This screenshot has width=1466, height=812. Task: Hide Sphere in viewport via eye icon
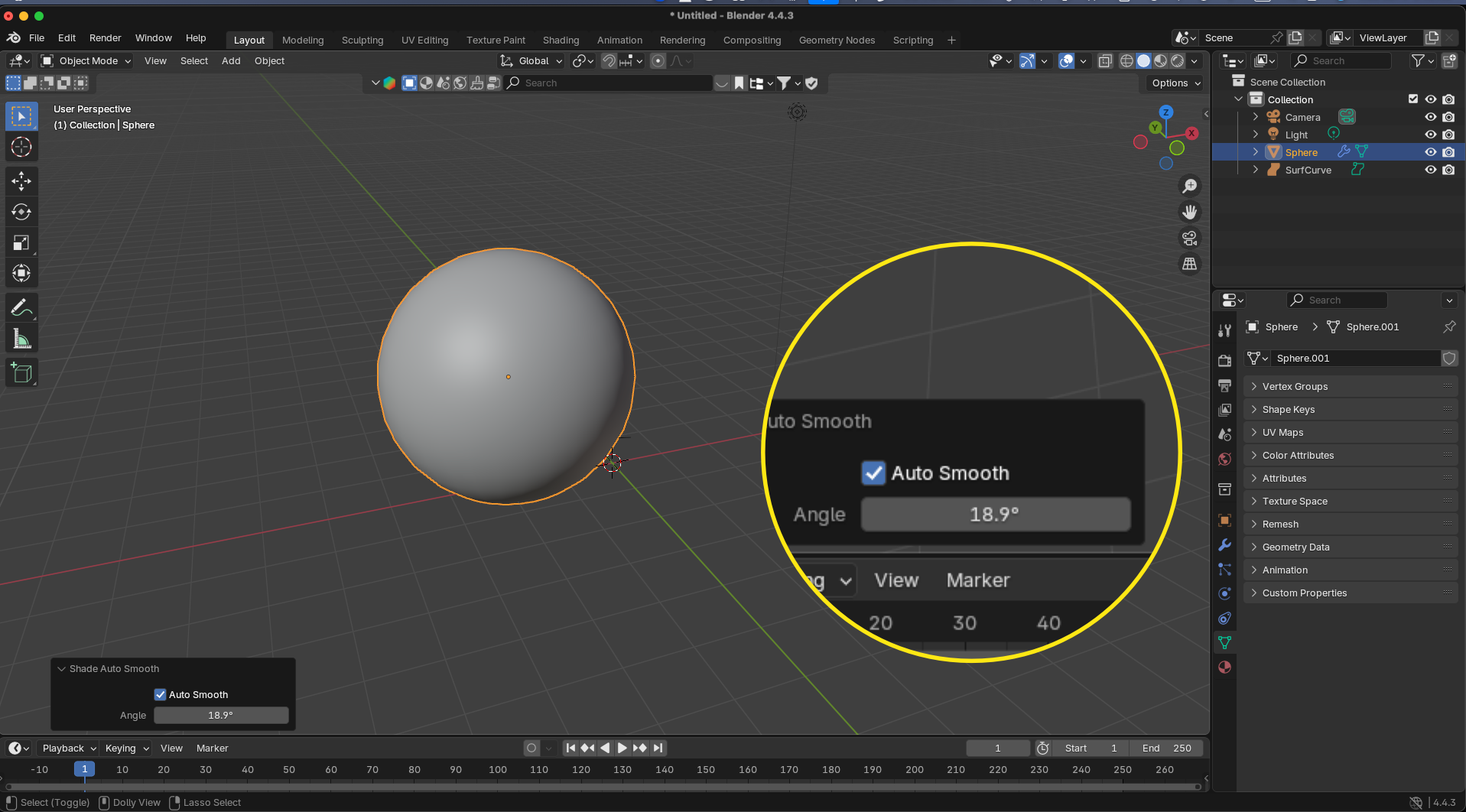(x=1430, y=152)
